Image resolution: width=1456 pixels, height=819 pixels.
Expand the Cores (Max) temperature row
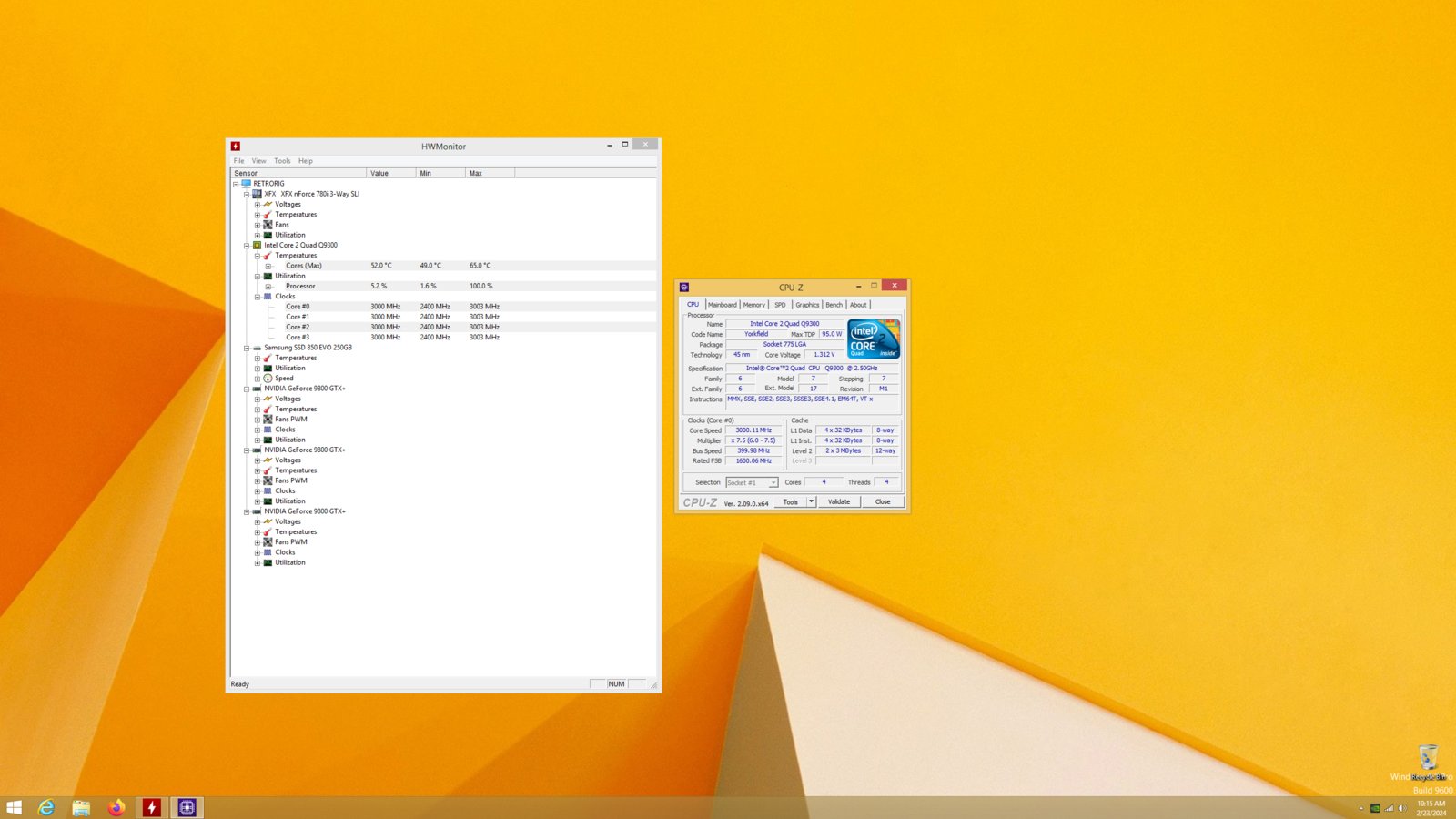click(x=268, y=266)
